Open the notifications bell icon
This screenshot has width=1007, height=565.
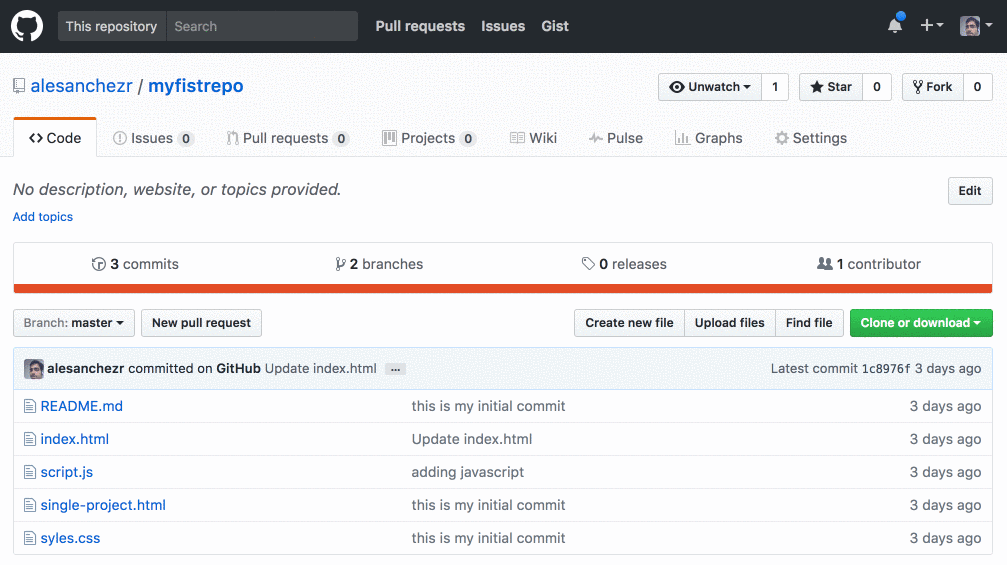(895, 24)
